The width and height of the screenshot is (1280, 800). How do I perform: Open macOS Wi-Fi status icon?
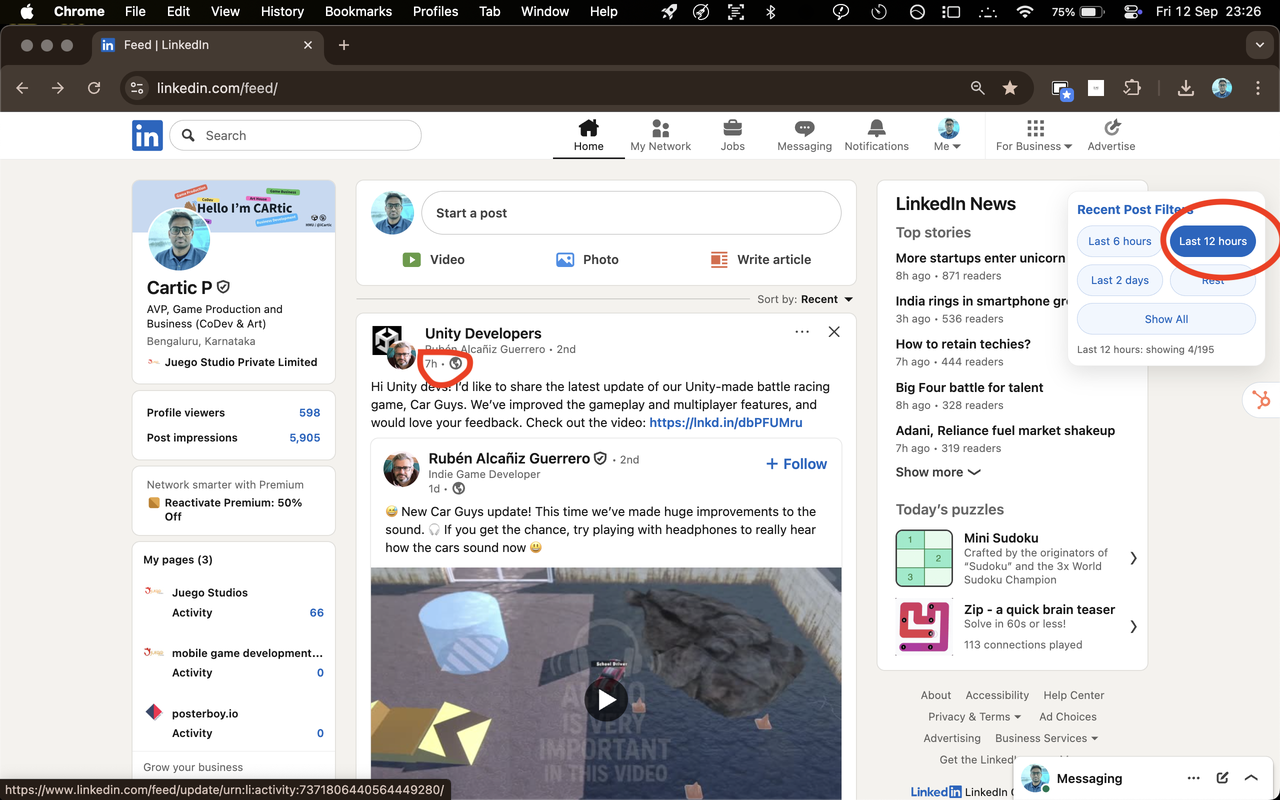1024,11
